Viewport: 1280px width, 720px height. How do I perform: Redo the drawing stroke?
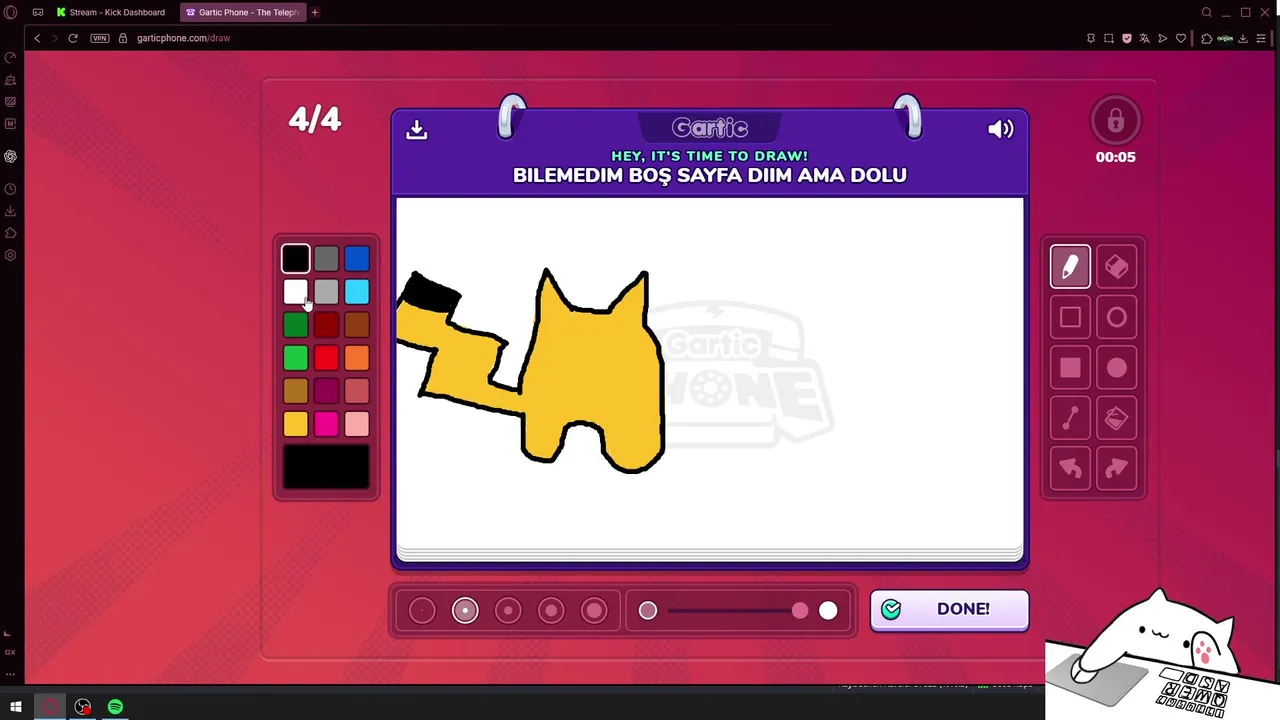click(1117, 469)
